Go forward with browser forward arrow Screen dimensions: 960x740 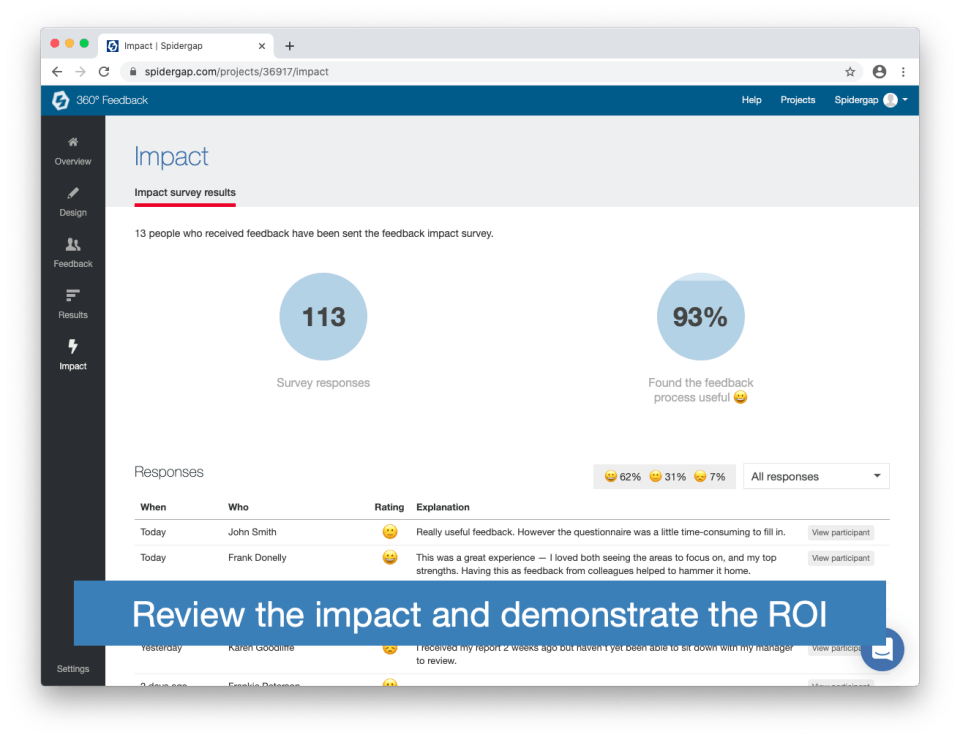pyautogui.click(x=80, y=72)
